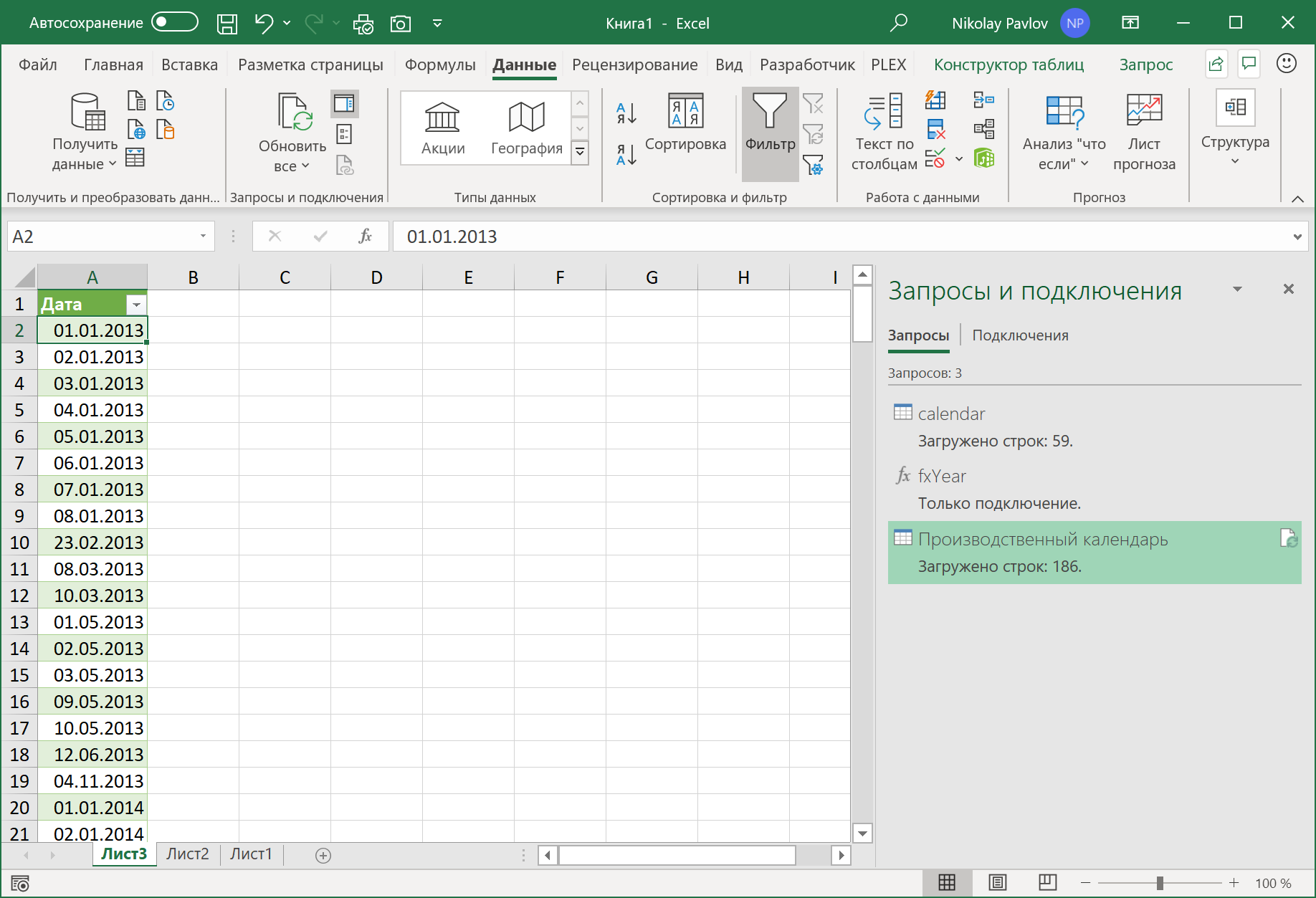Open the Получить данные dropdown
This screenshot has height=898, width=1316.
[x=85, y=131]
